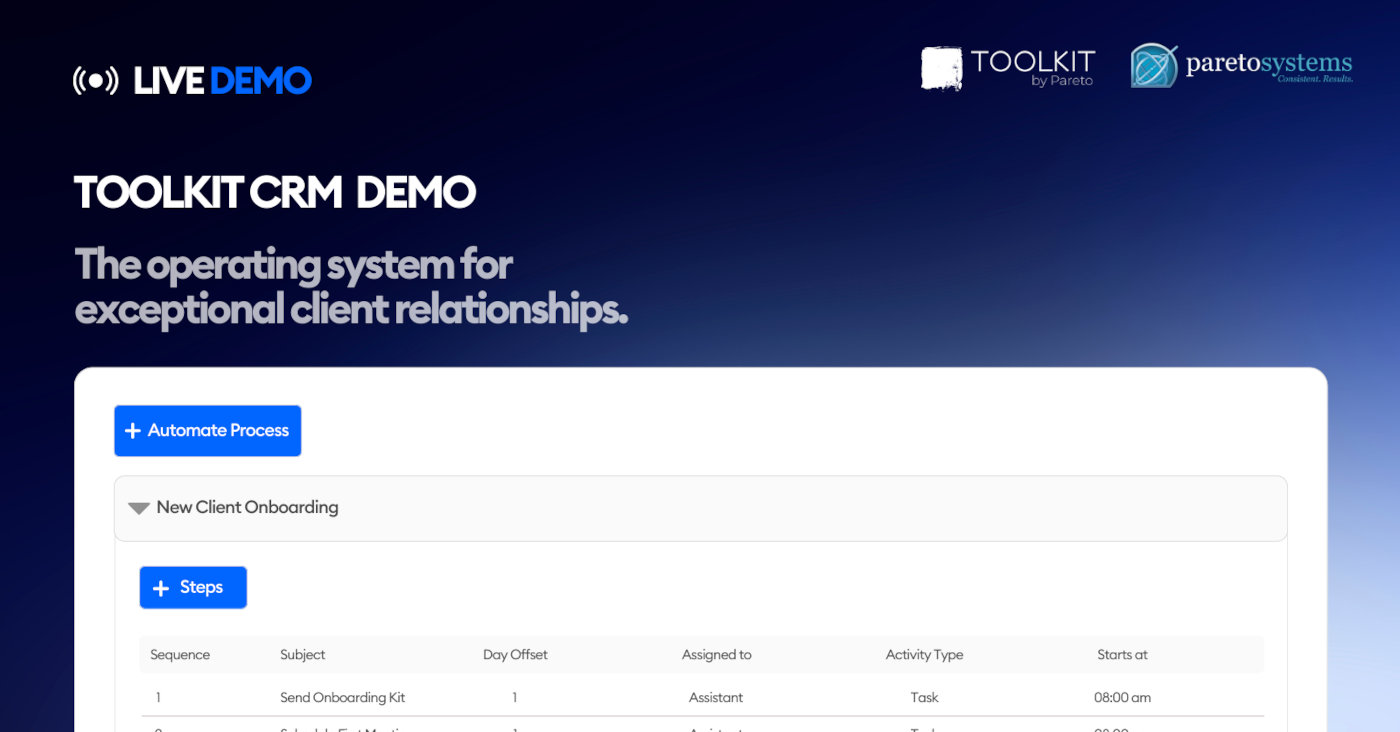Click Task in Send Onboarding Kit row

[925, 698]
